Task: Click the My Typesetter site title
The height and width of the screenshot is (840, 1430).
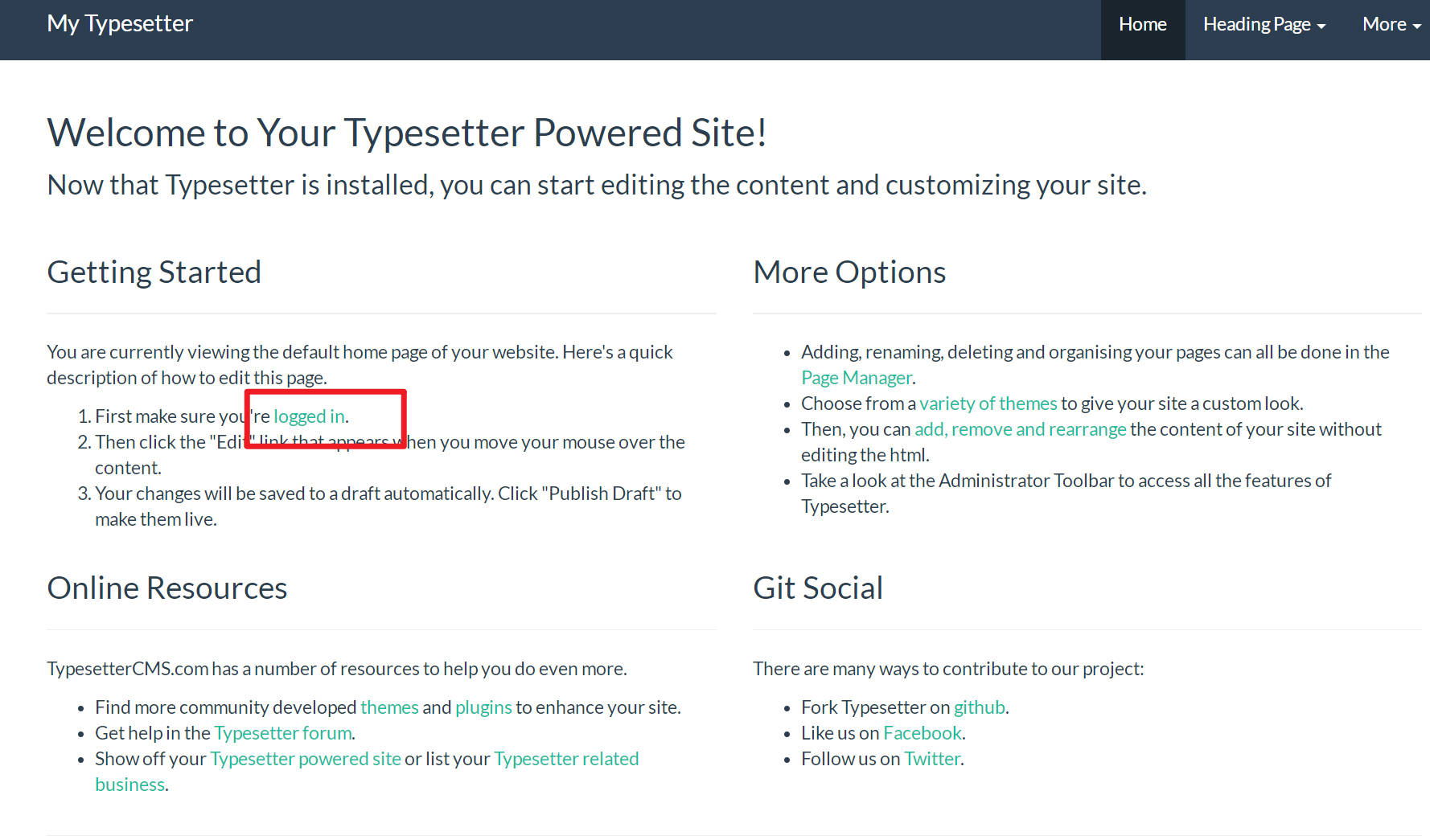Action: (120, 24)
